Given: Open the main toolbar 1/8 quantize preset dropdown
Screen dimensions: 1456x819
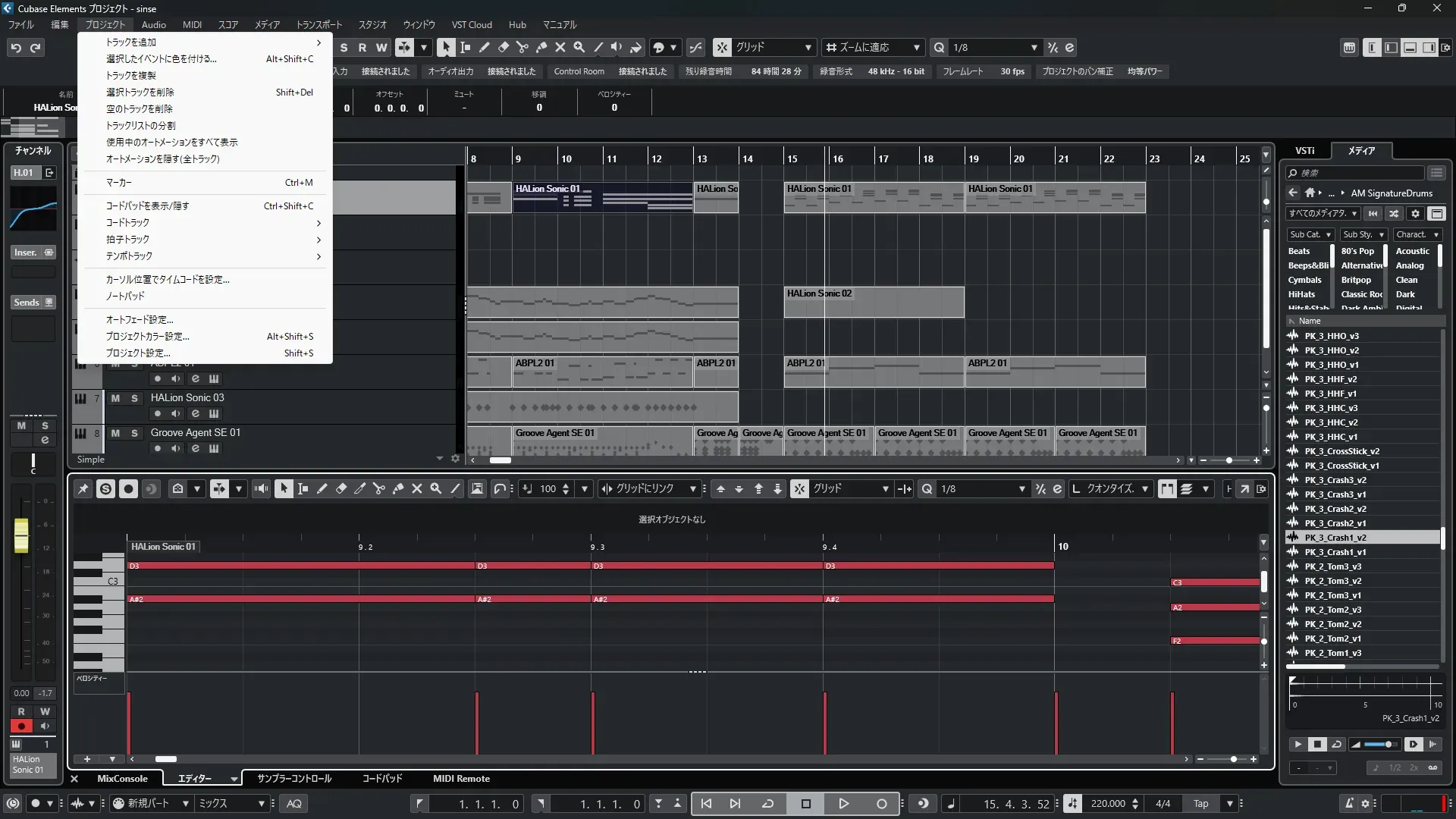Looking at the screenshot, I should pos(995,47).
